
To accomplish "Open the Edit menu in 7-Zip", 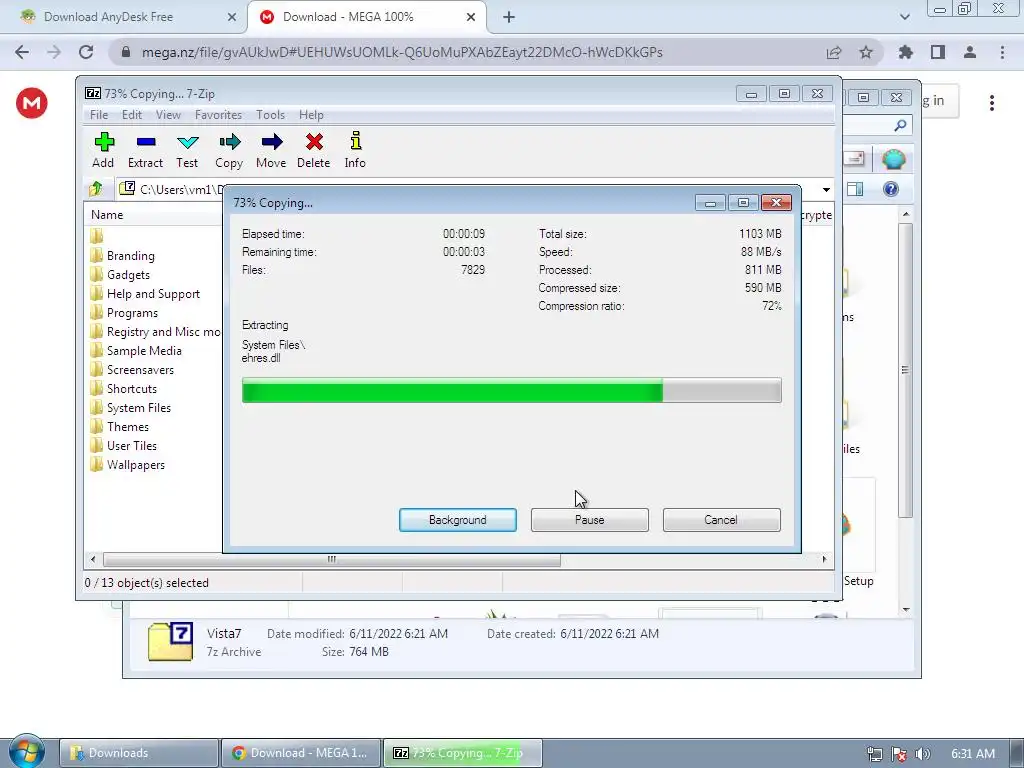I will click(131, 115).
